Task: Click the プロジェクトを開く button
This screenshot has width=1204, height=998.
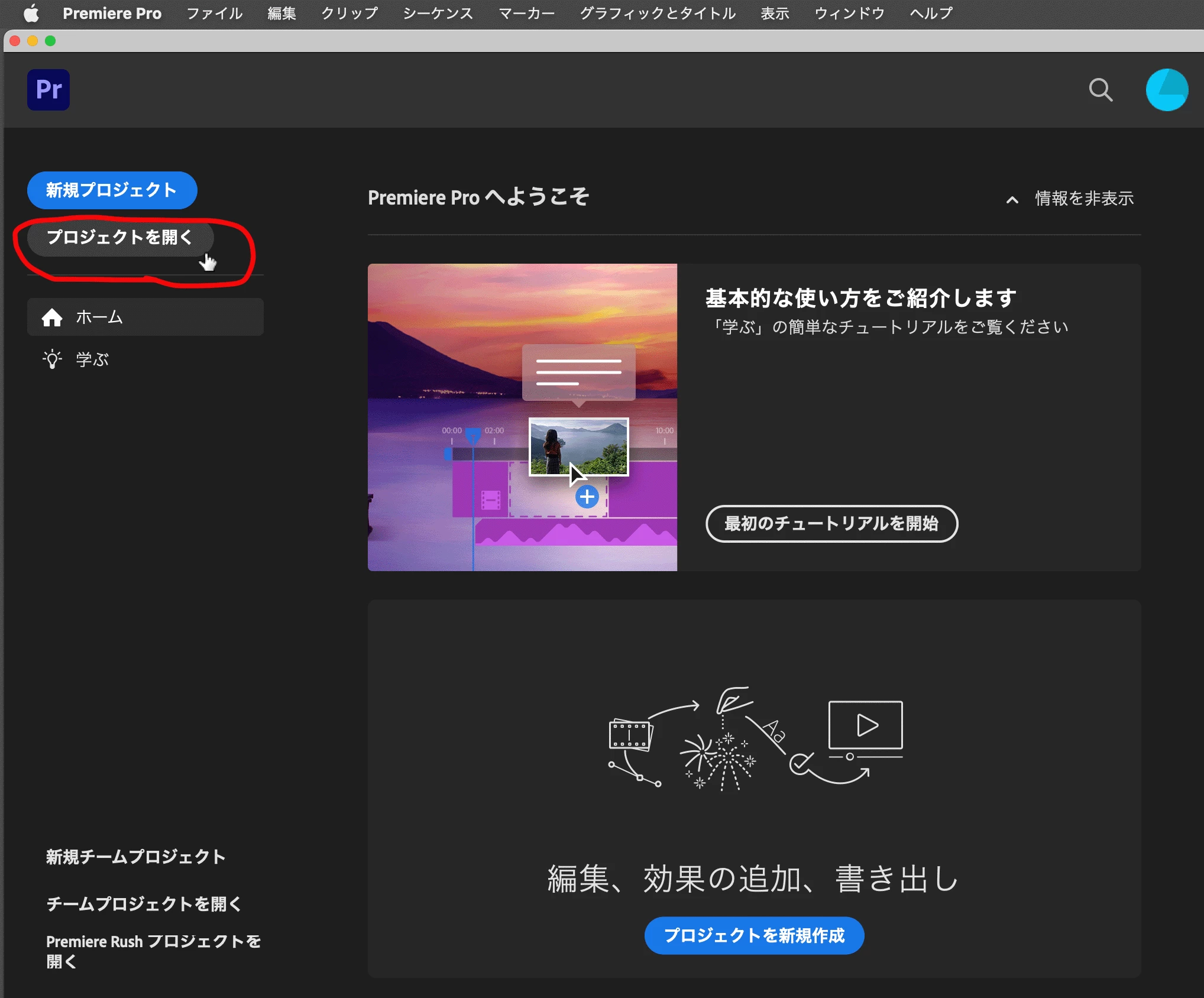Action: 120,238
